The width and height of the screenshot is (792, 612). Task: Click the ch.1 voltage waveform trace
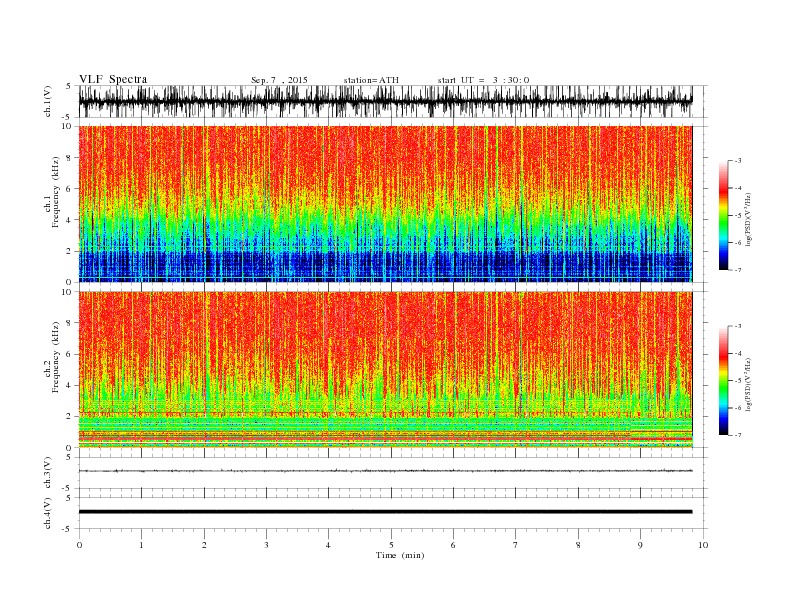(385, 101)
